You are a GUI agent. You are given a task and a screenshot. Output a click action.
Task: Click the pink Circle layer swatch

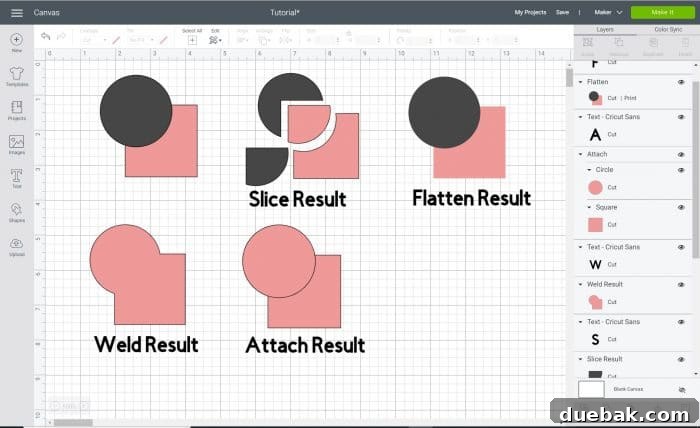pos(595,188)
